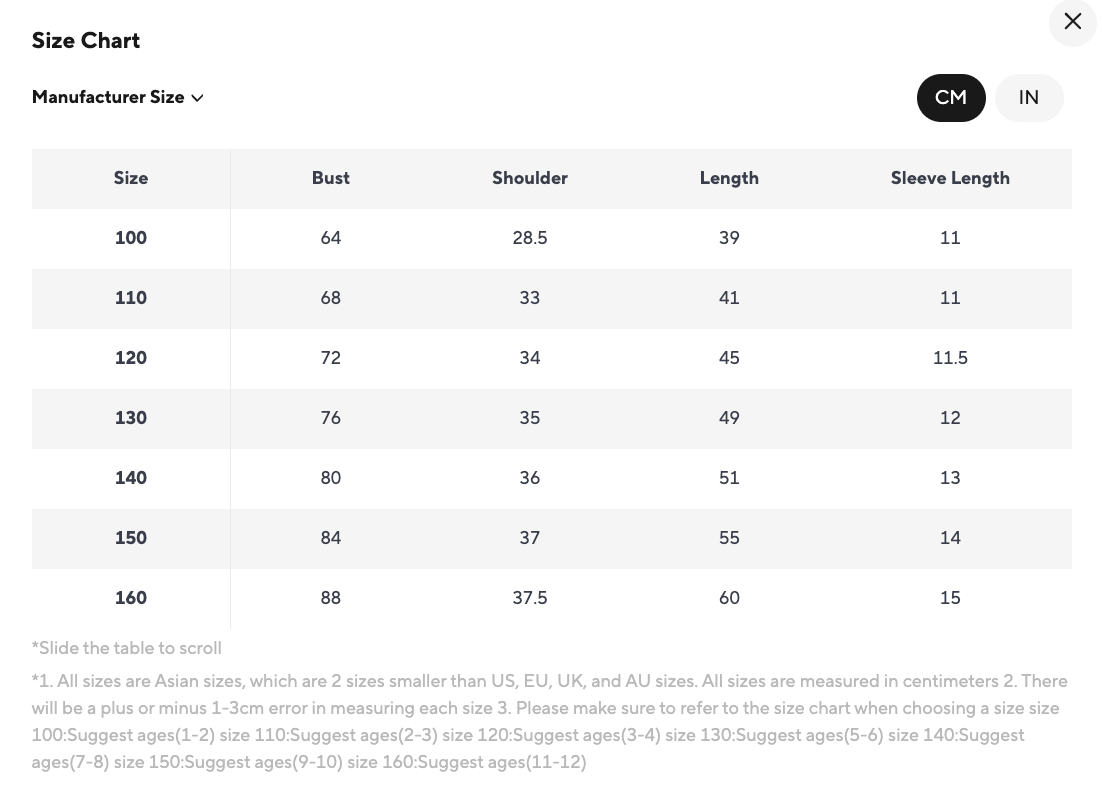Select the size 150 row label
The height and width of the screenshot is (788, 1102).
tap(131, 538)
